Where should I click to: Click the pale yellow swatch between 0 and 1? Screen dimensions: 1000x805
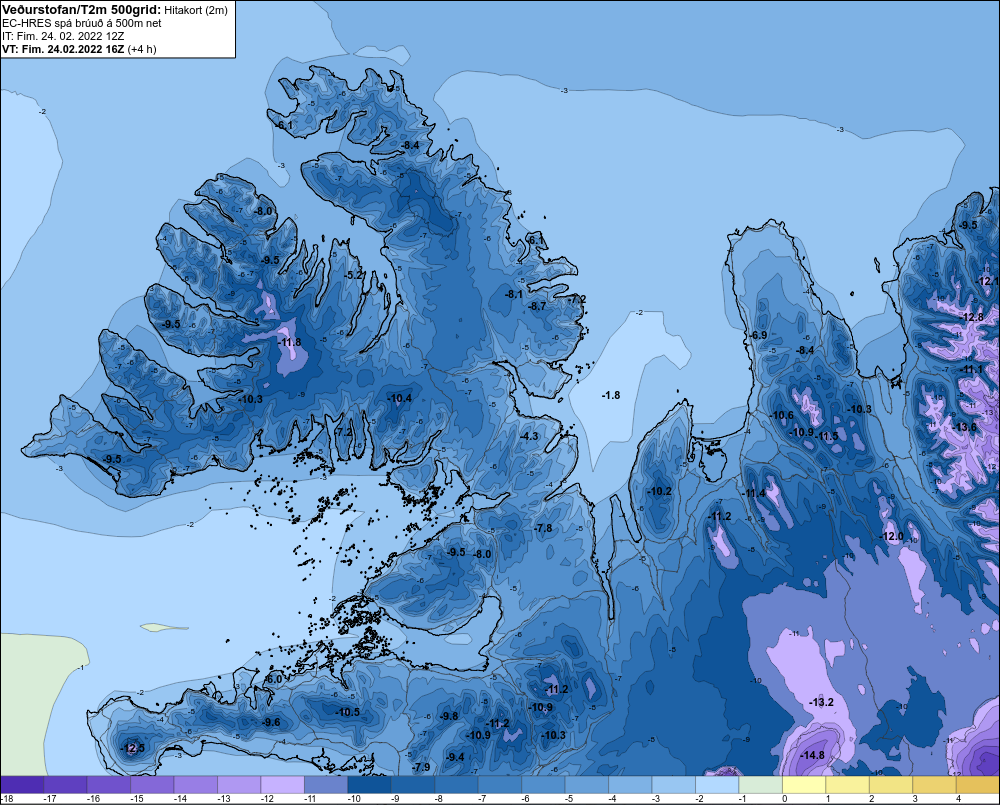803,784
